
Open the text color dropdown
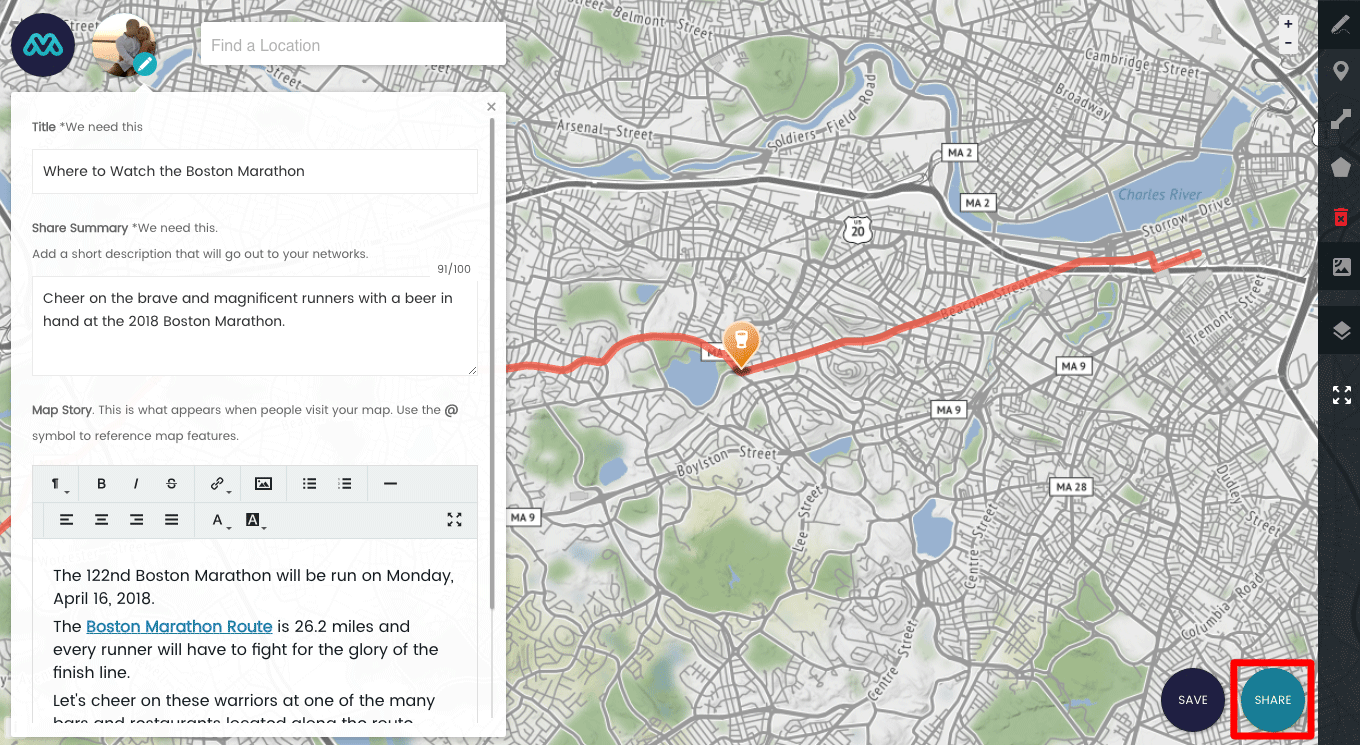pyautogui.click(x=219, y=520)
